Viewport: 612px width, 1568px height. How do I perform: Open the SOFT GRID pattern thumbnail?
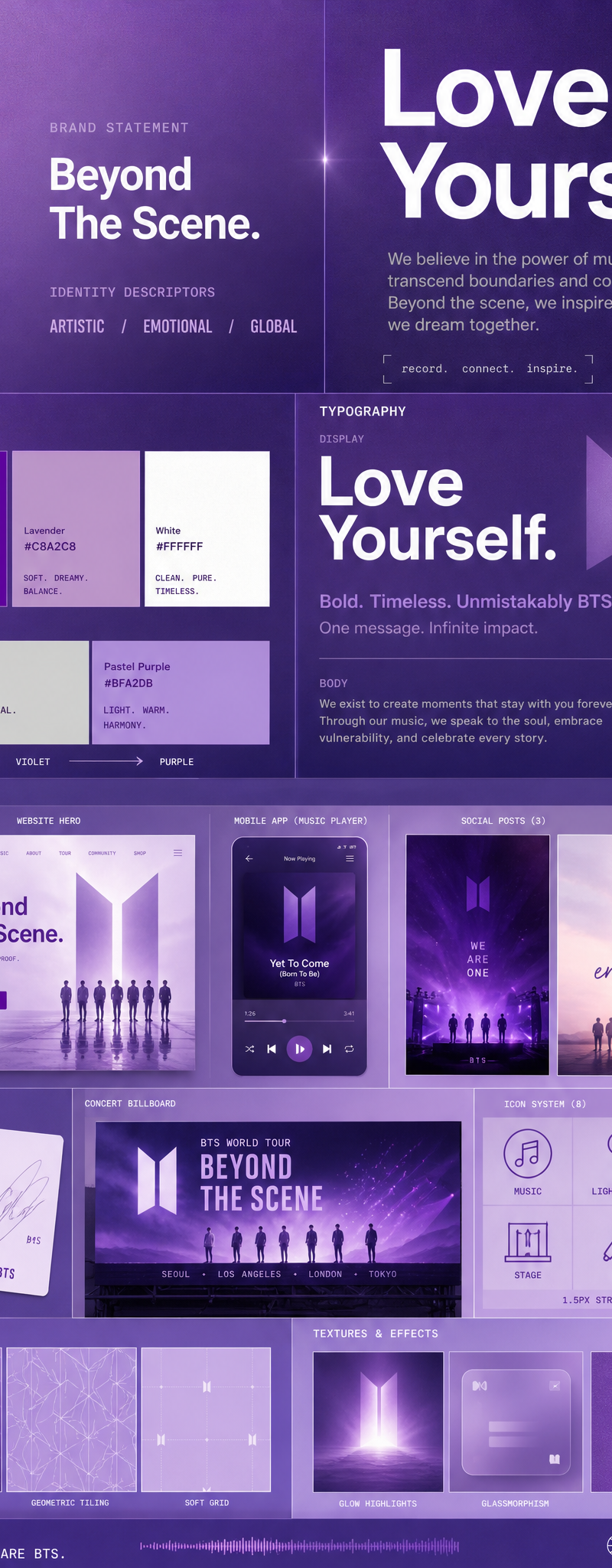point(207,1419)
